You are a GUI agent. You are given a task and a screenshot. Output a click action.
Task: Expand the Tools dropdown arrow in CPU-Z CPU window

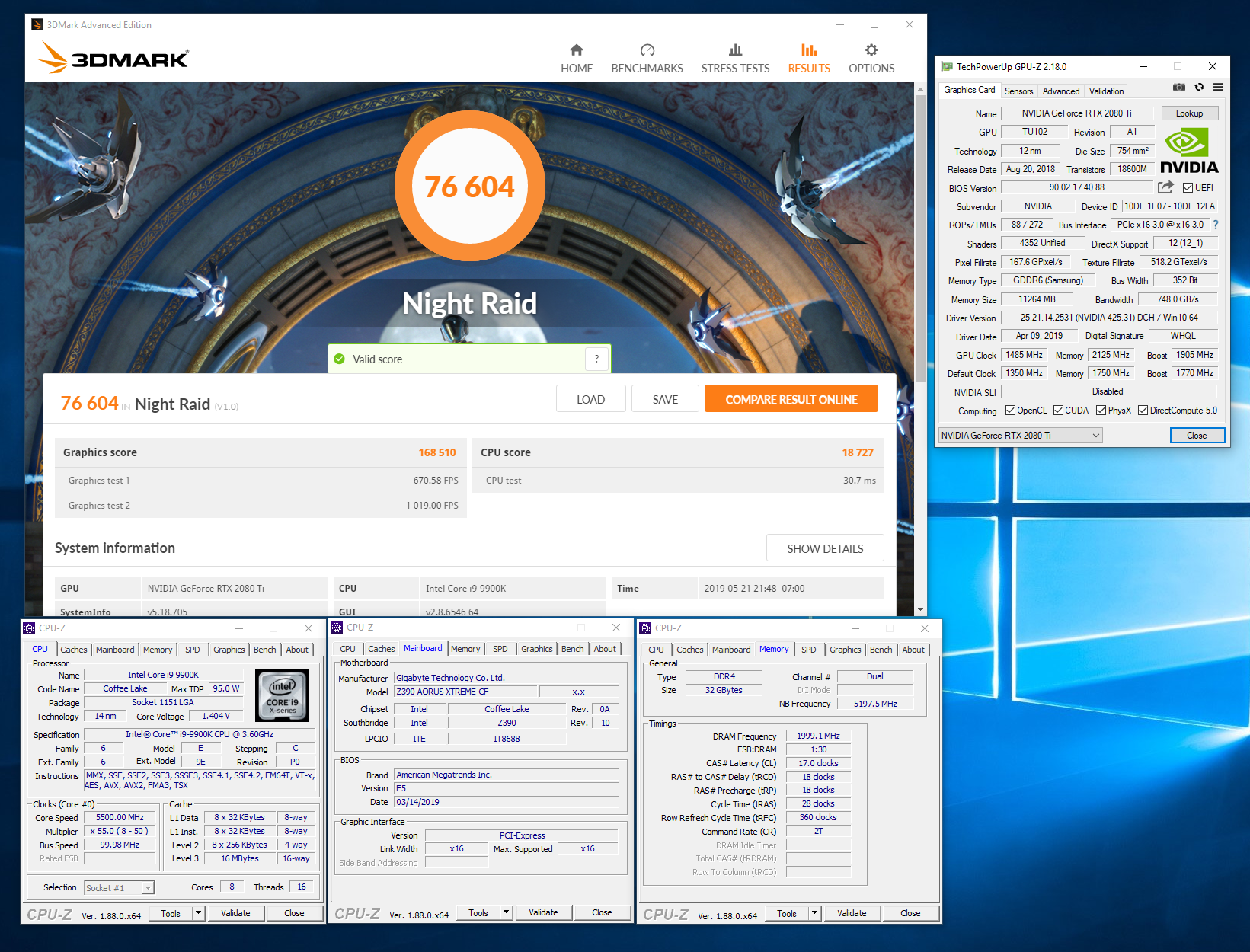click(x=199, y=912)
